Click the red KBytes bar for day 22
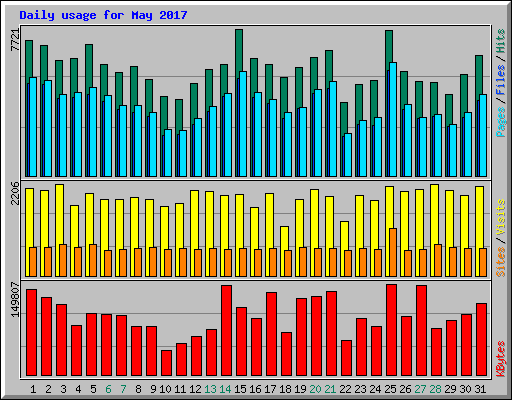This screenshot has width=512, height=400. click(x=346, y=358)
